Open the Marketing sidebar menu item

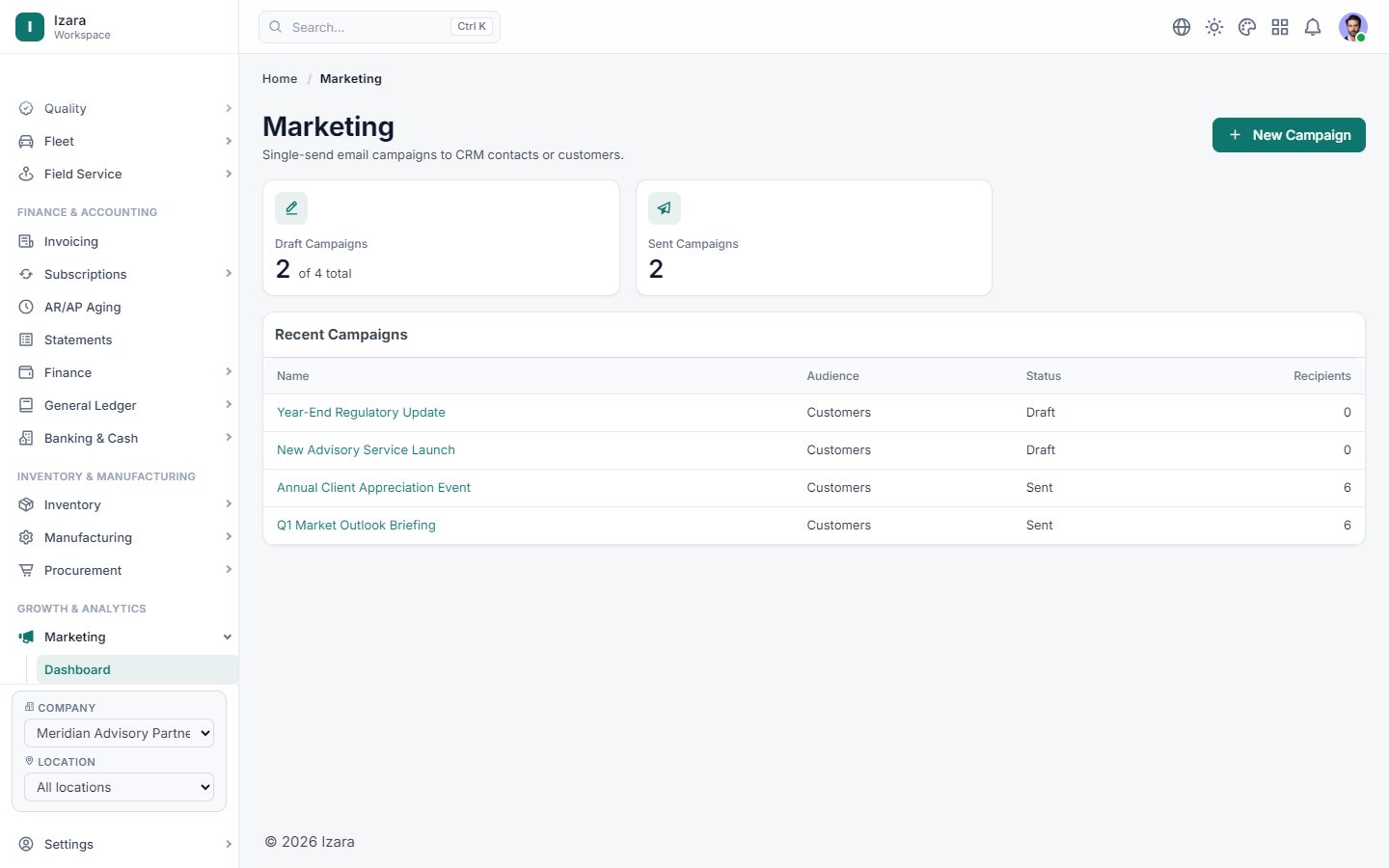[123, 637]
